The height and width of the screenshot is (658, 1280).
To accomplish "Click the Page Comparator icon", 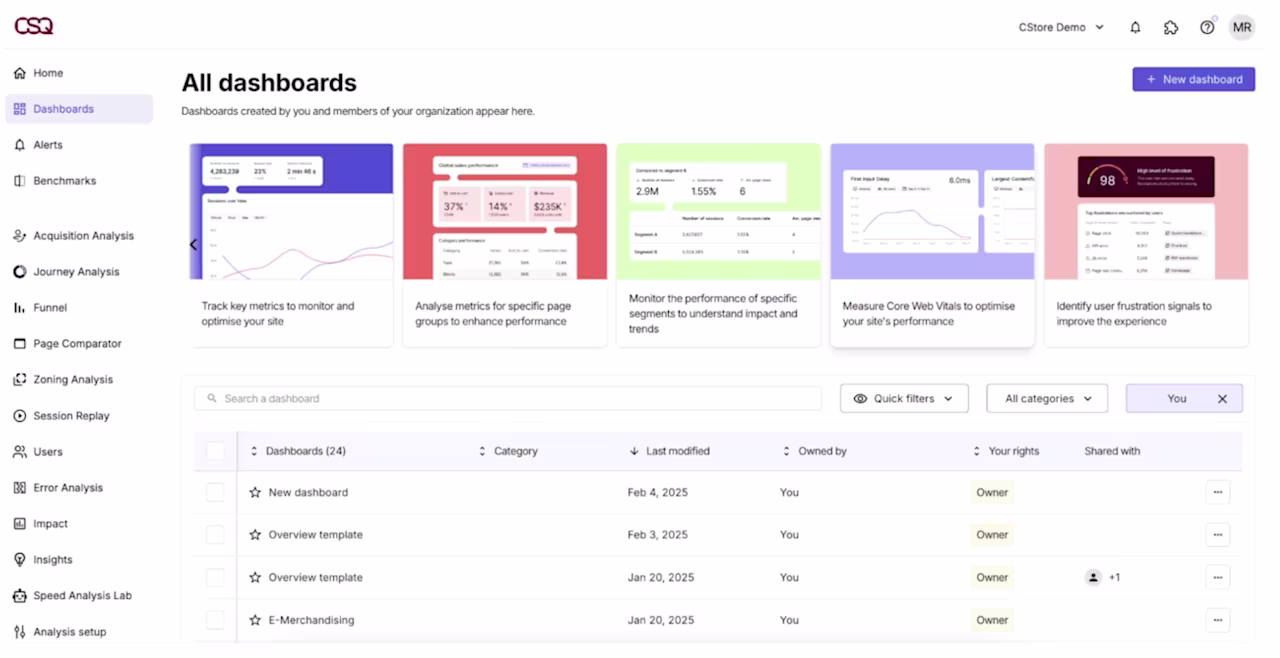I will [20, 344].
